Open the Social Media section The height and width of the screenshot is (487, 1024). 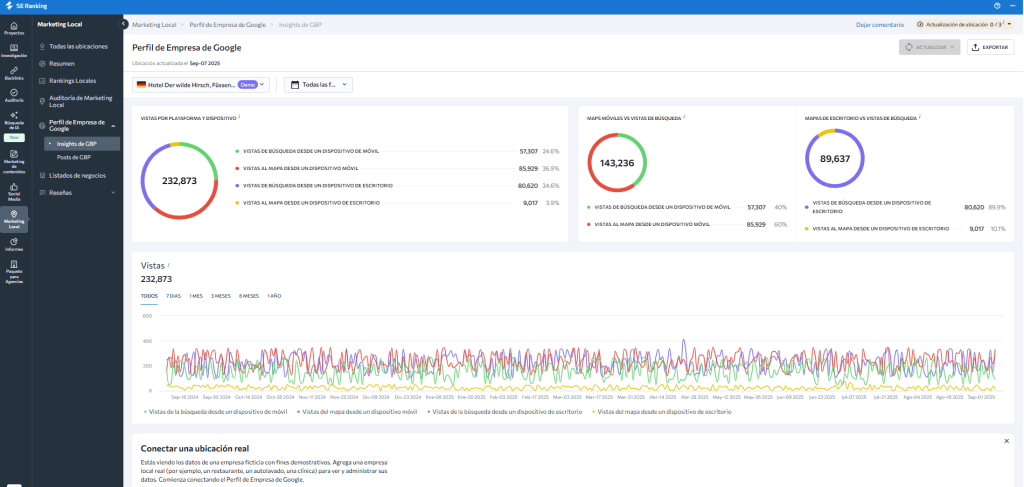pyautogui.click(x=14, y=192)
